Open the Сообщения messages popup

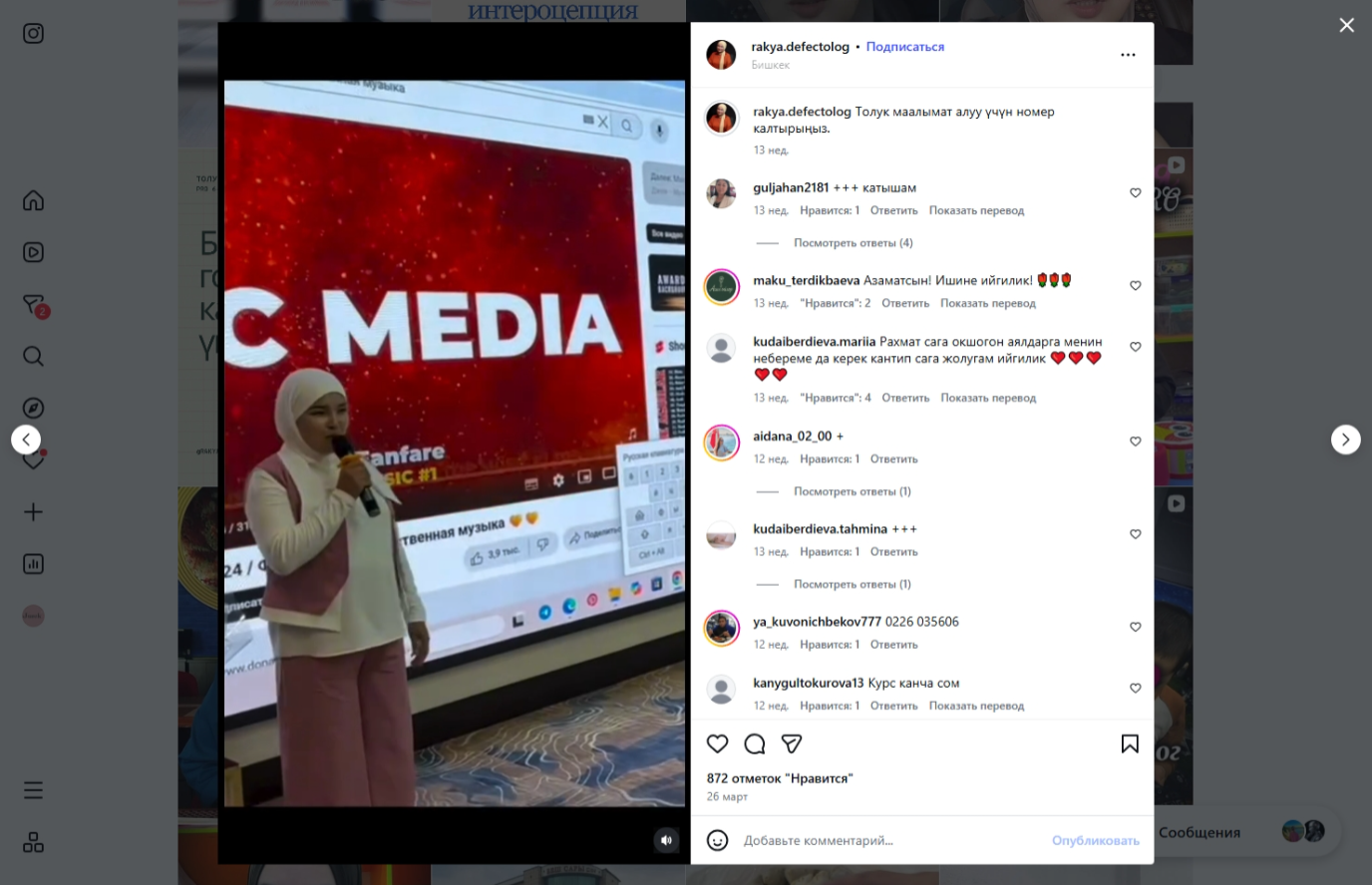tap(1242, 832)
